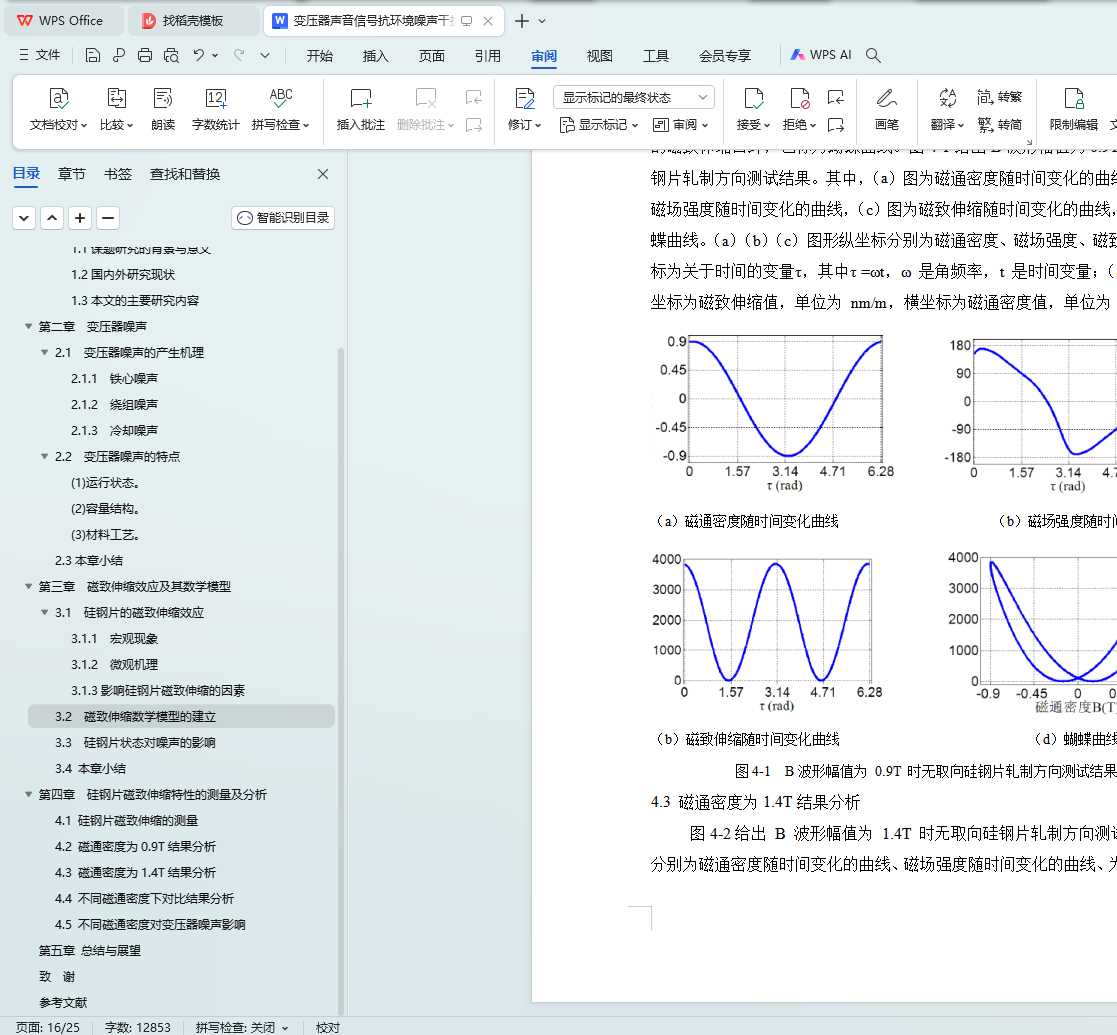Click 字数: 12853 in status bar
The width and height of the screenshot is (1117, 1035).
137,1027
